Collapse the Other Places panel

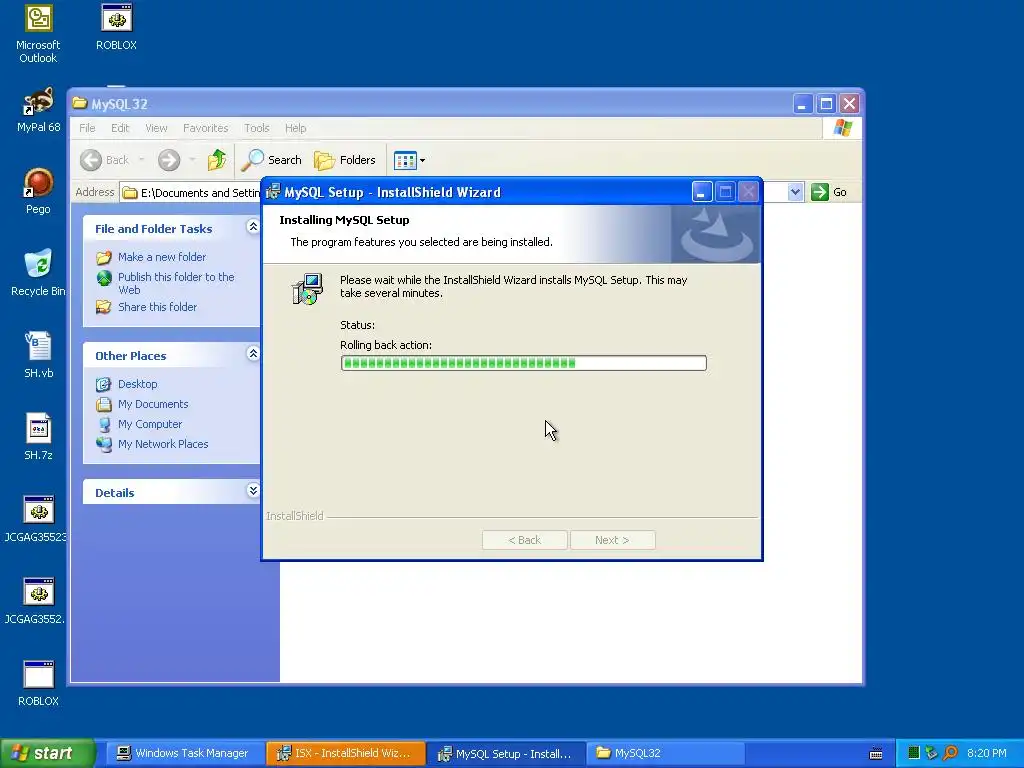pos(253,354)
